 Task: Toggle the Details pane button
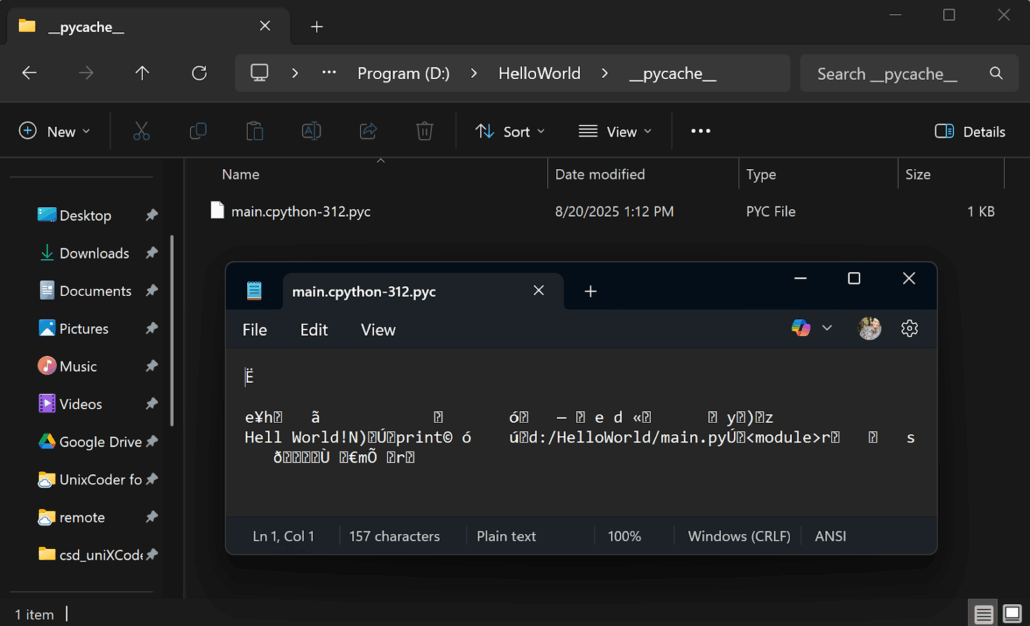point(969,131)
